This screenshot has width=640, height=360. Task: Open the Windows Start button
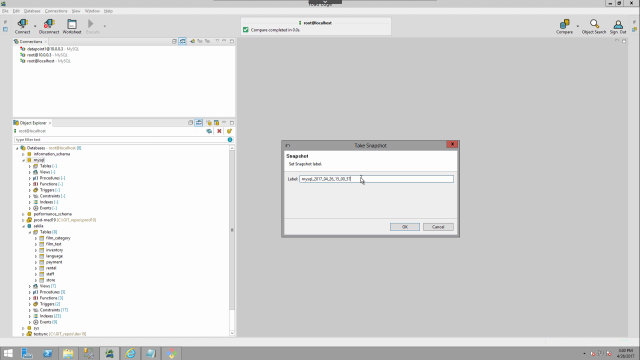(8, 353)
